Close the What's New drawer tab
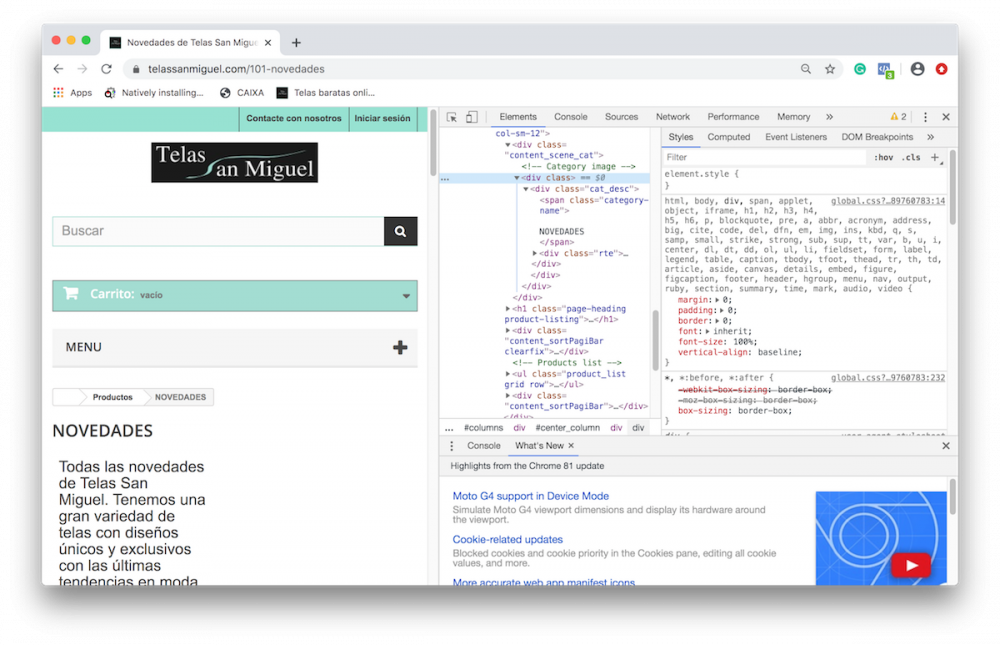This screenshot has width=1000, height=645. 571,446
